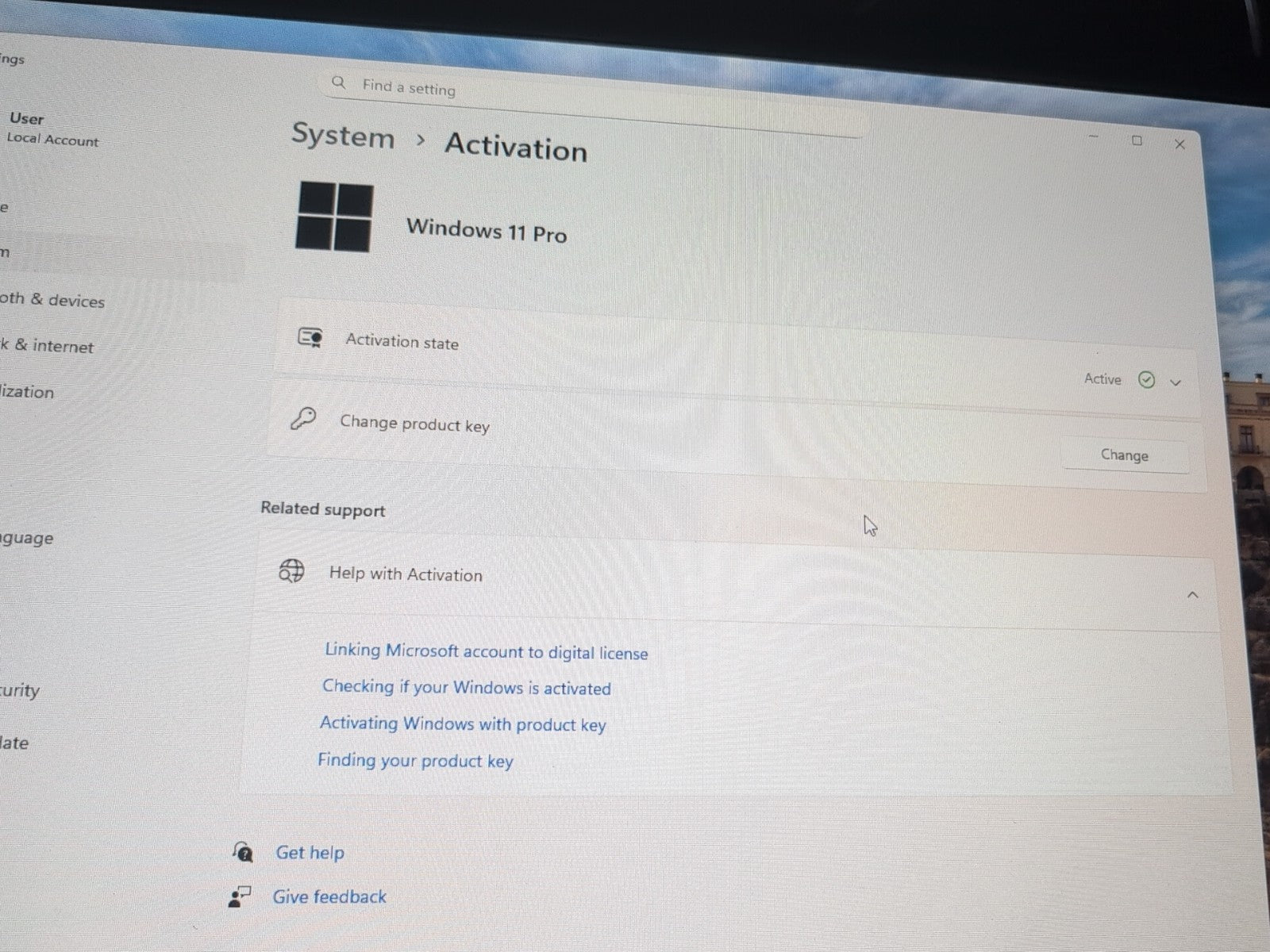Image resolution: width=1270 pixels, height=952 pixels.
Task: Click the search magnifier icon
Action: (x=339, y=83)
